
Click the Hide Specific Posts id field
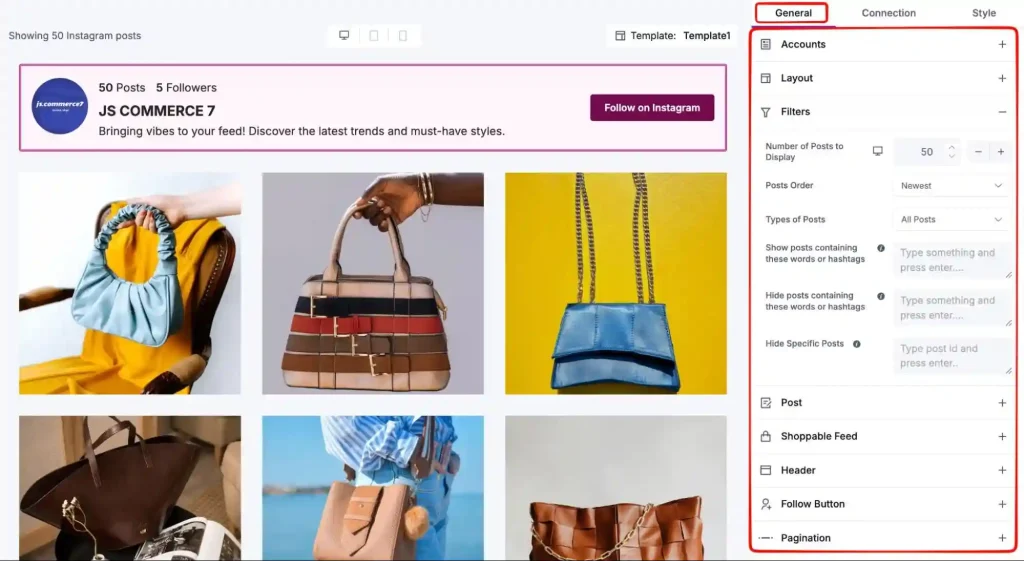[952, 356]
